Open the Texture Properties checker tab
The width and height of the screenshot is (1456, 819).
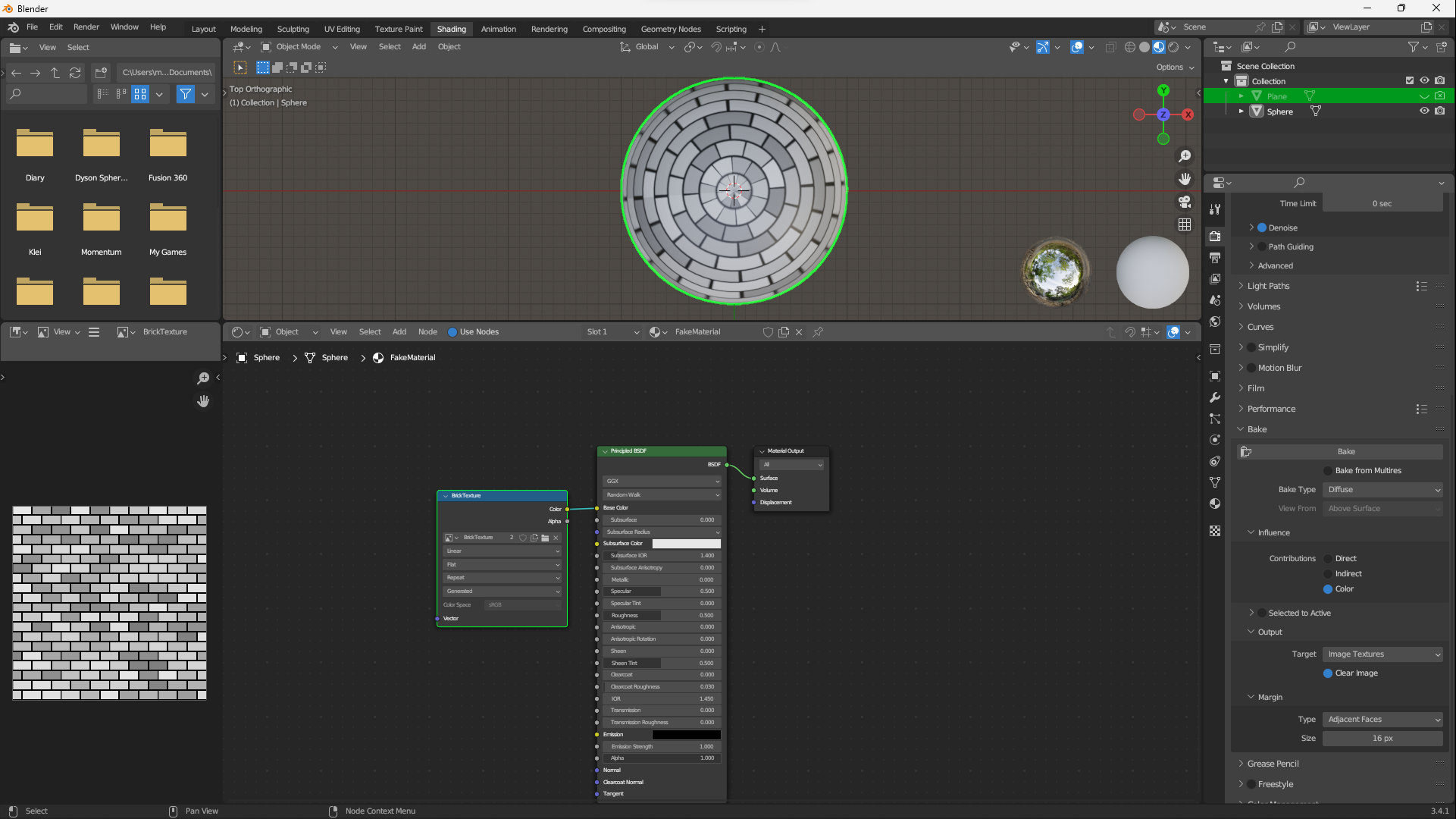pos(1215,531)
